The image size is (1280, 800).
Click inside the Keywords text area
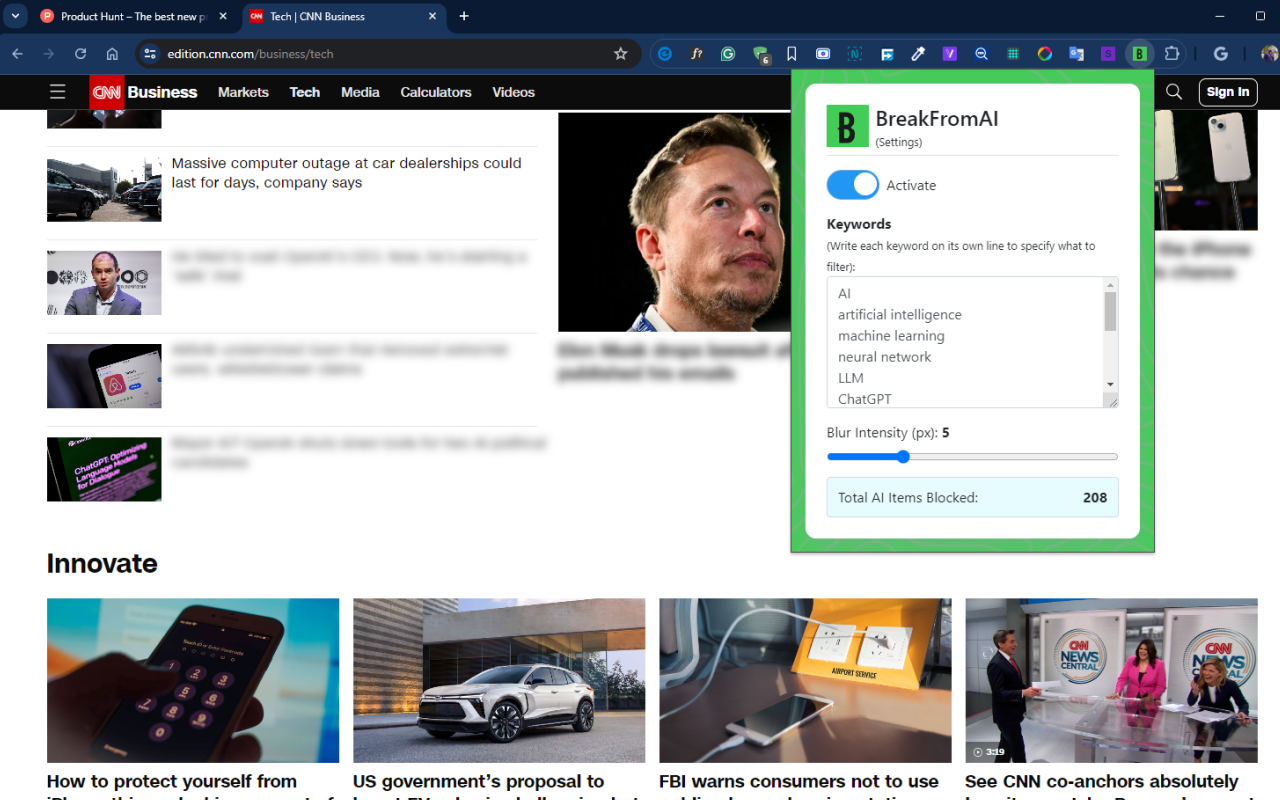coord(964,342)
